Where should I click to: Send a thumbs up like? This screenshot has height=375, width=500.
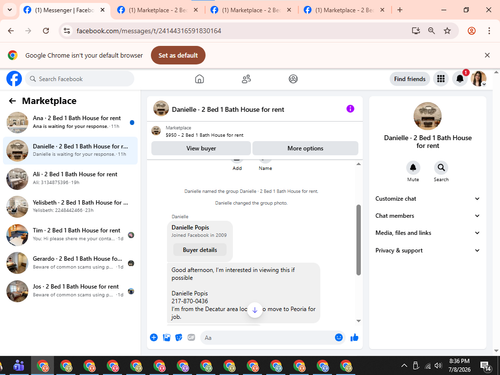pyautogui.click(x=354, y=338)
